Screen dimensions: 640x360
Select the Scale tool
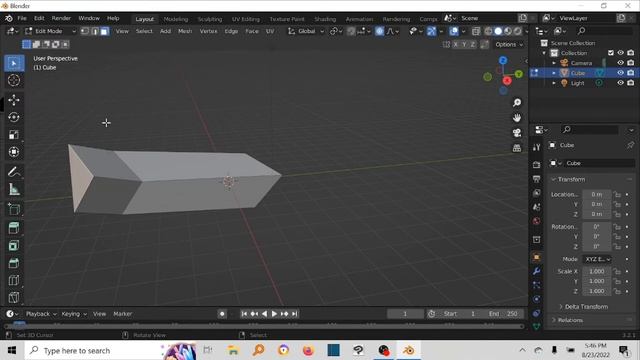point(14,135)
